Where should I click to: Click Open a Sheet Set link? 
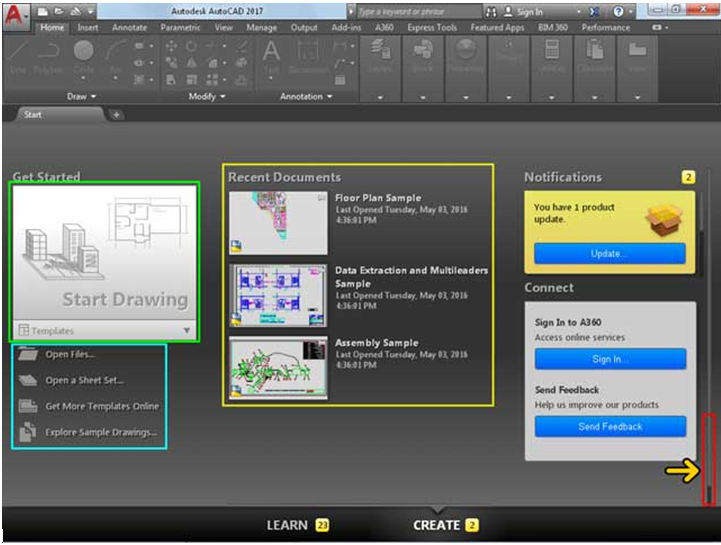(x=85, y=380)
